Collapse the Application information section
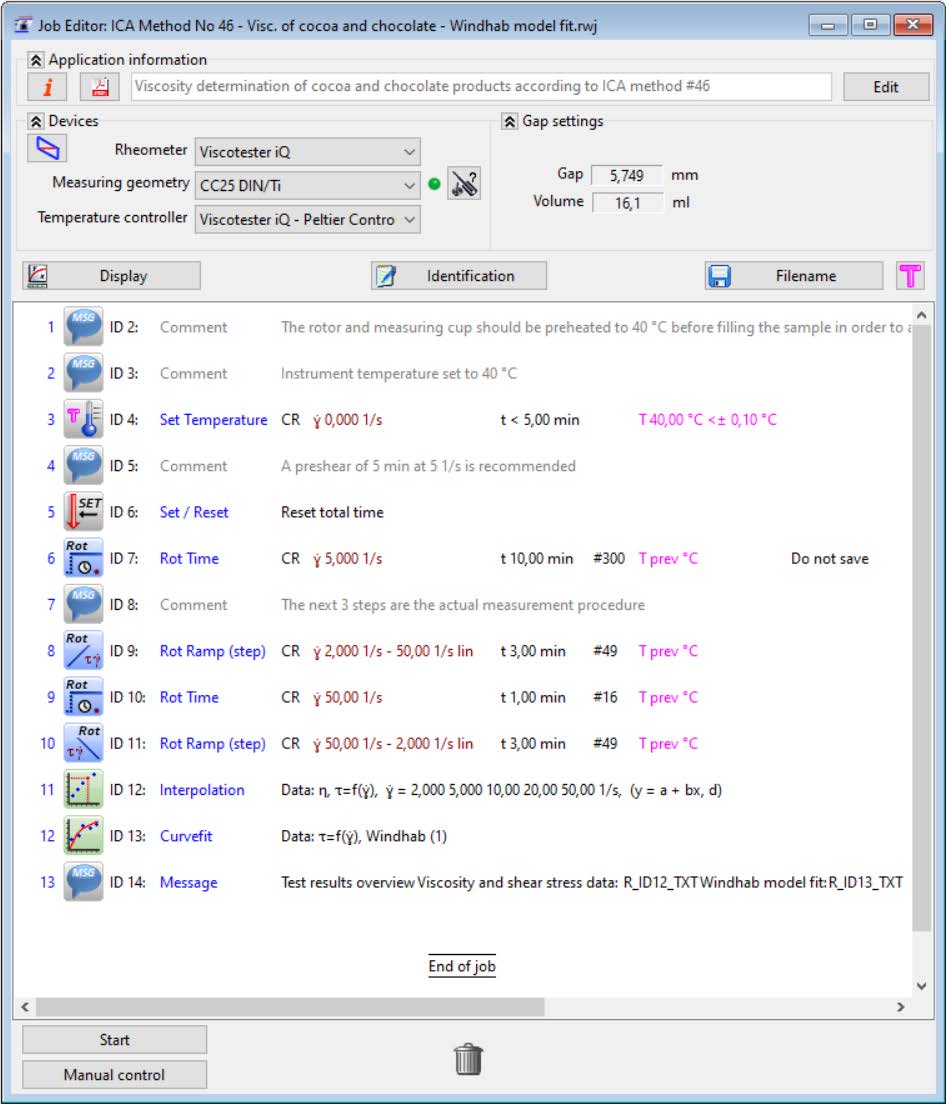 pyautogui.click(x=36, y=60)
